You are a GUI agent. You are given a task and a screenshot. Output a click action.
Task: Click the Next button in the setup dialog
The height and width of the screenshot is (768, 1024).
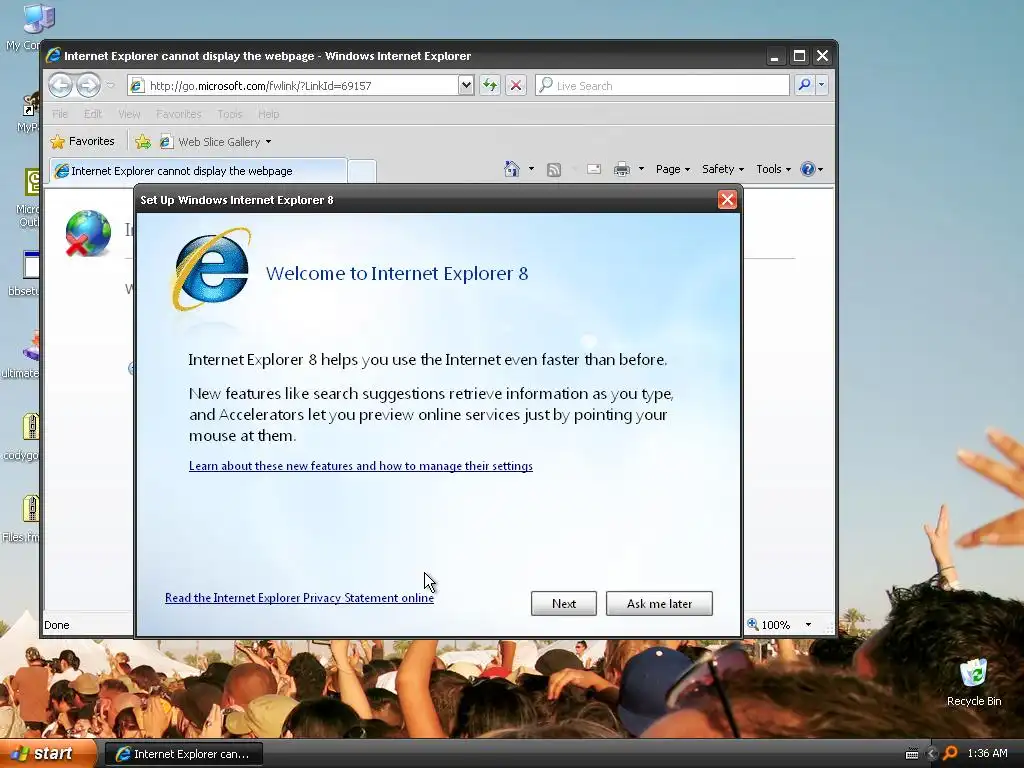pos(564,603)
